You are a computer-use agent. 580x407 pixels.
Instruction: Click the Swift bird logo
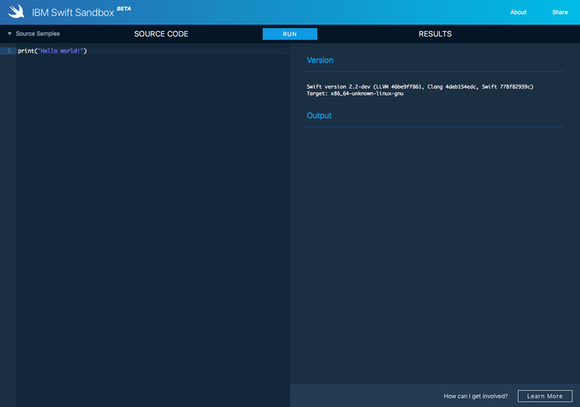click(x=16, y=11)
